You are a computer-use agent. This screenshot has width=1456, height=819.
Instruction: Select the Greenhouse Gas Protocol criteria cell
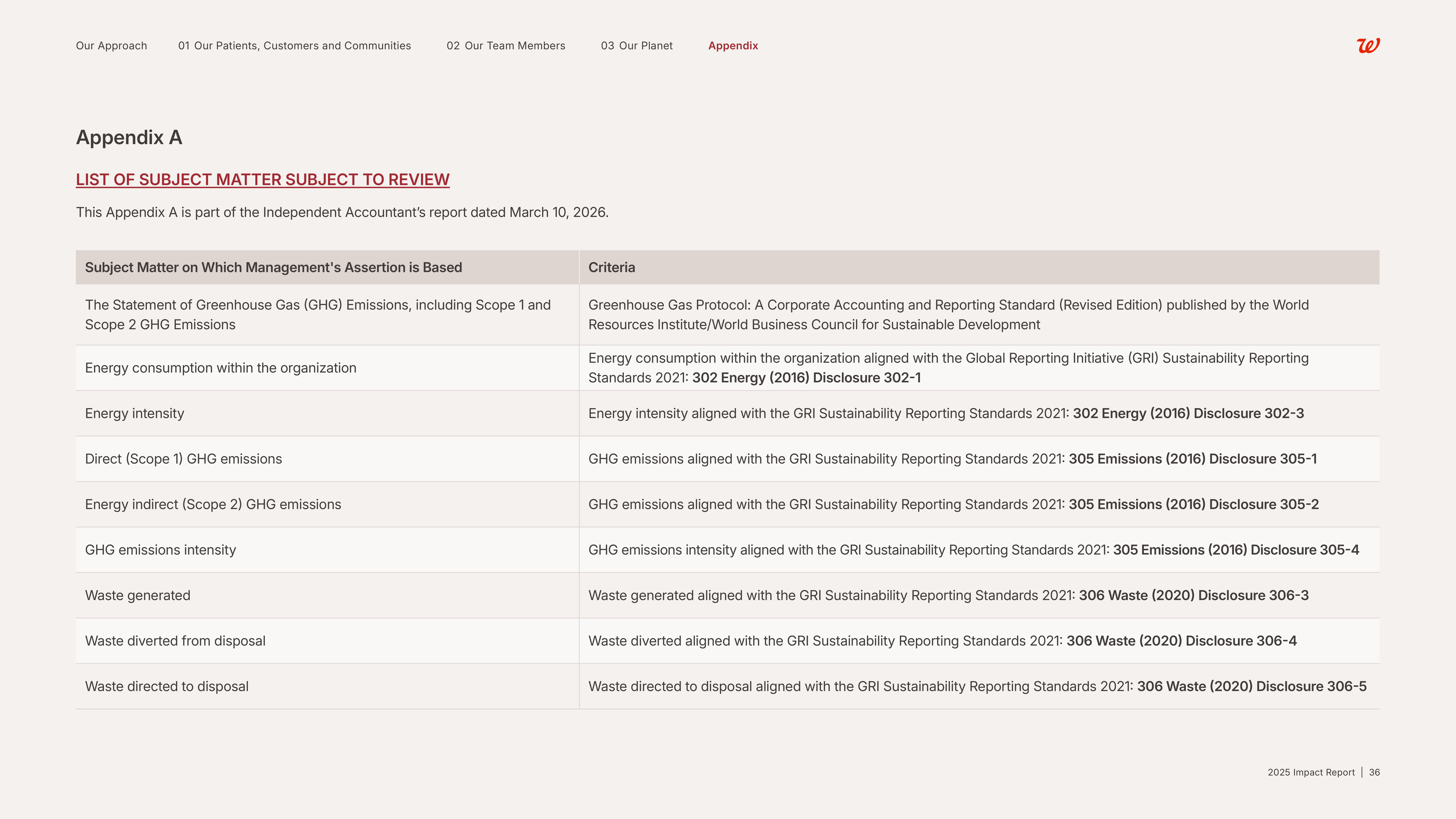coord(980,315)
